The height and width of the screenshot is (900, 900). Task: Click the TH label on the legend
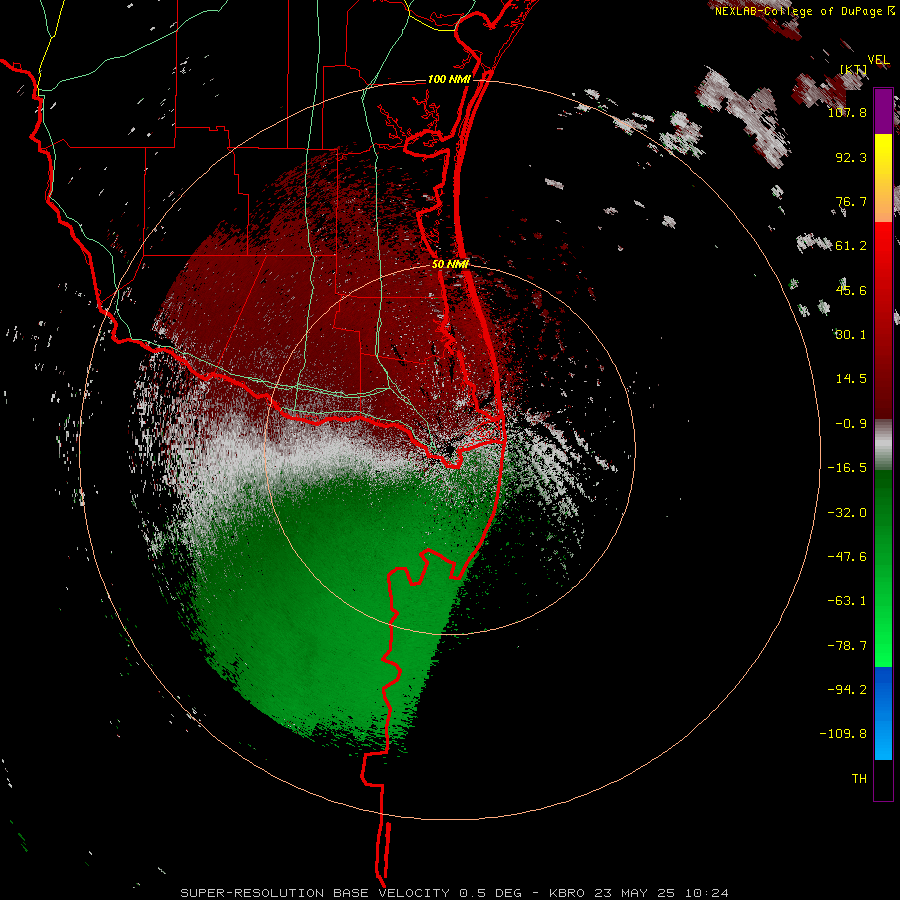pos(859,779)
